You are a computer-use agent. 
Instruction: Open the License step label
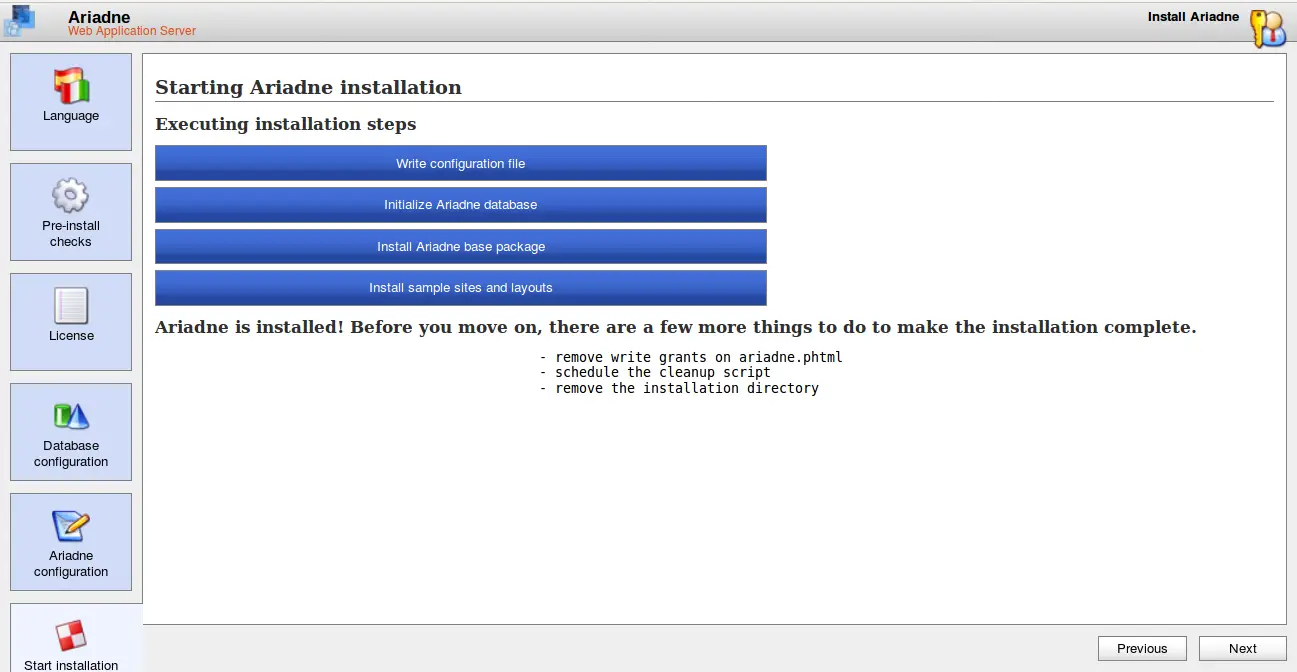[x=71, y=336]
